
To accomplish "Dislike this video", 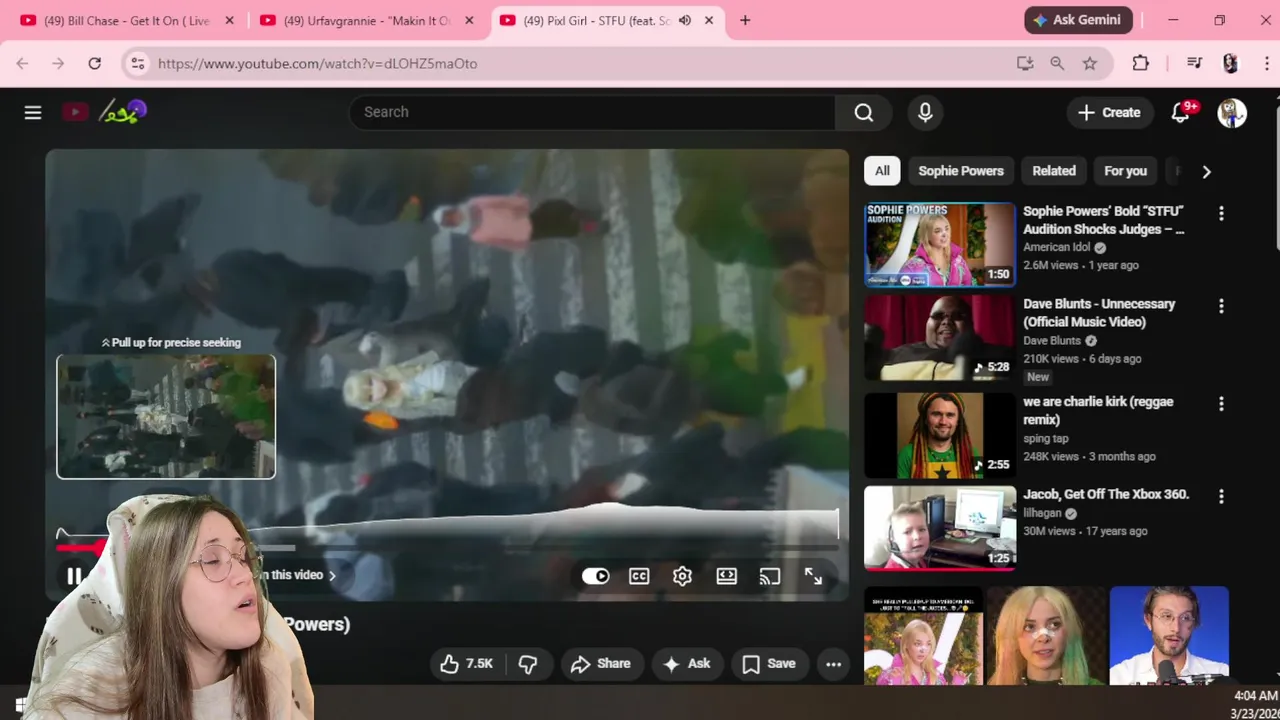I will pos(528,664).
